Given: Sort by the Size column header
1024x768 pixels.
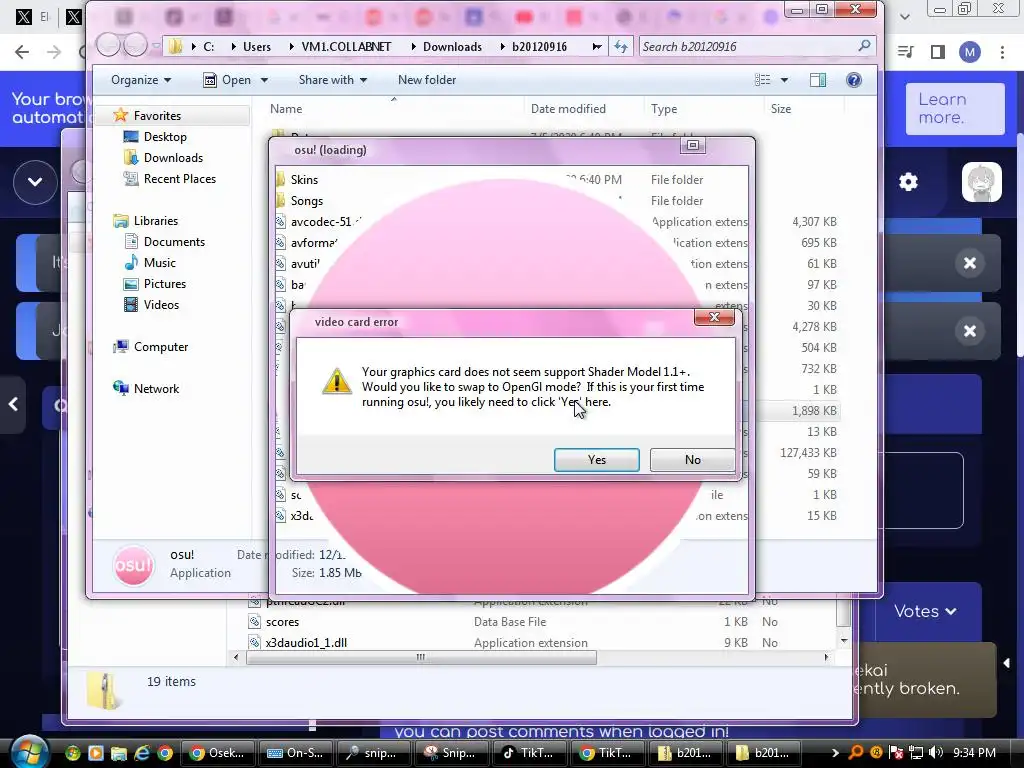Looking at the screenshot, I should click(780, 108).
